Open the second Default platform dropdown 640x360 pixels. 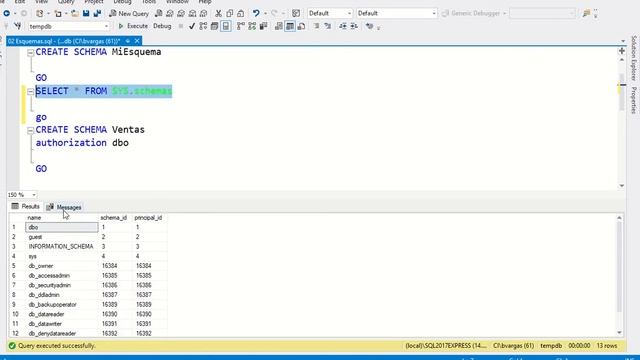pyautogui.click(x=434, y=13)
